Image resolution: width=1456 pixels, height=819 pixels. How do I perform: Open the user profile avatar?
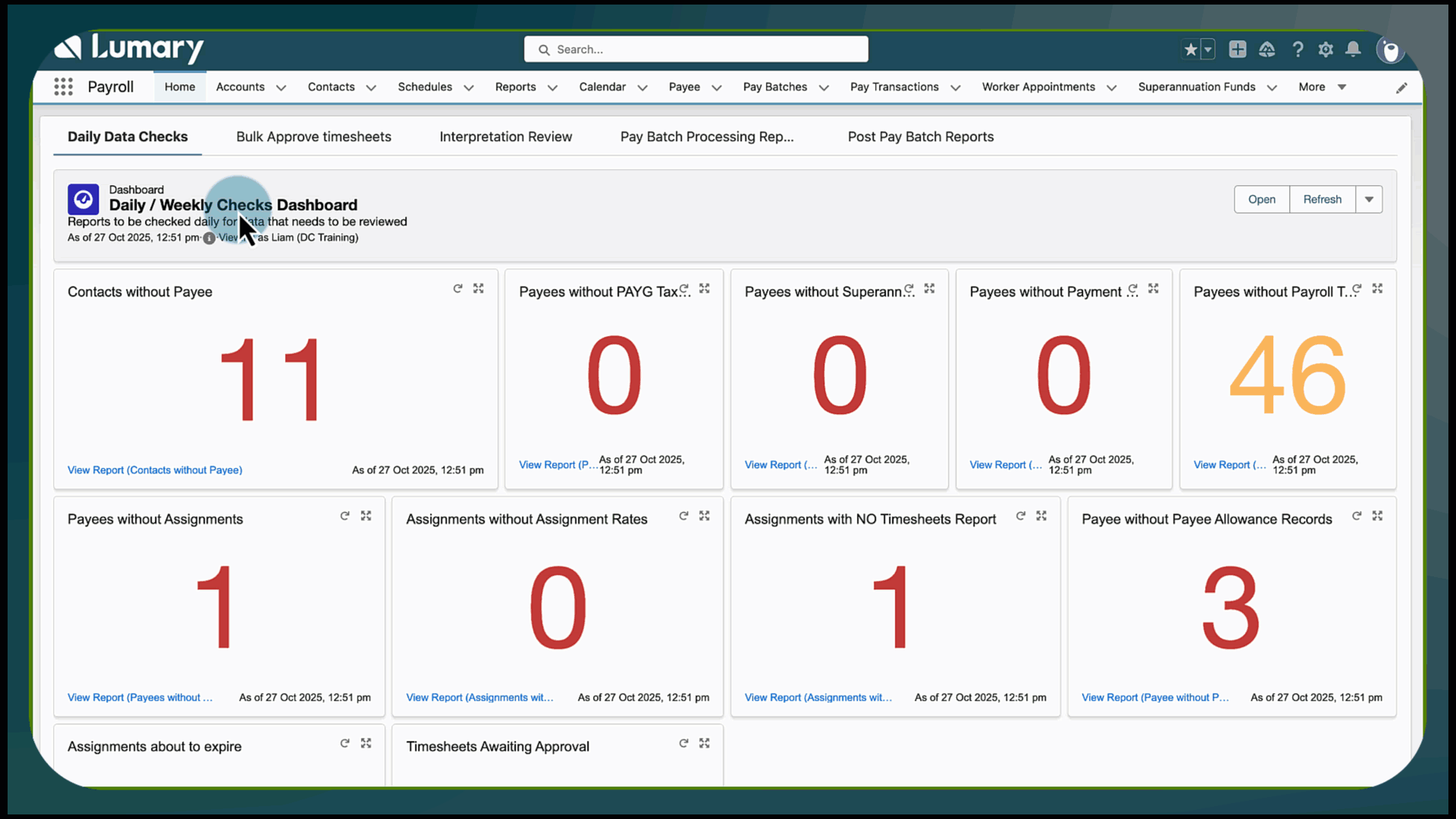(1391, 50)
